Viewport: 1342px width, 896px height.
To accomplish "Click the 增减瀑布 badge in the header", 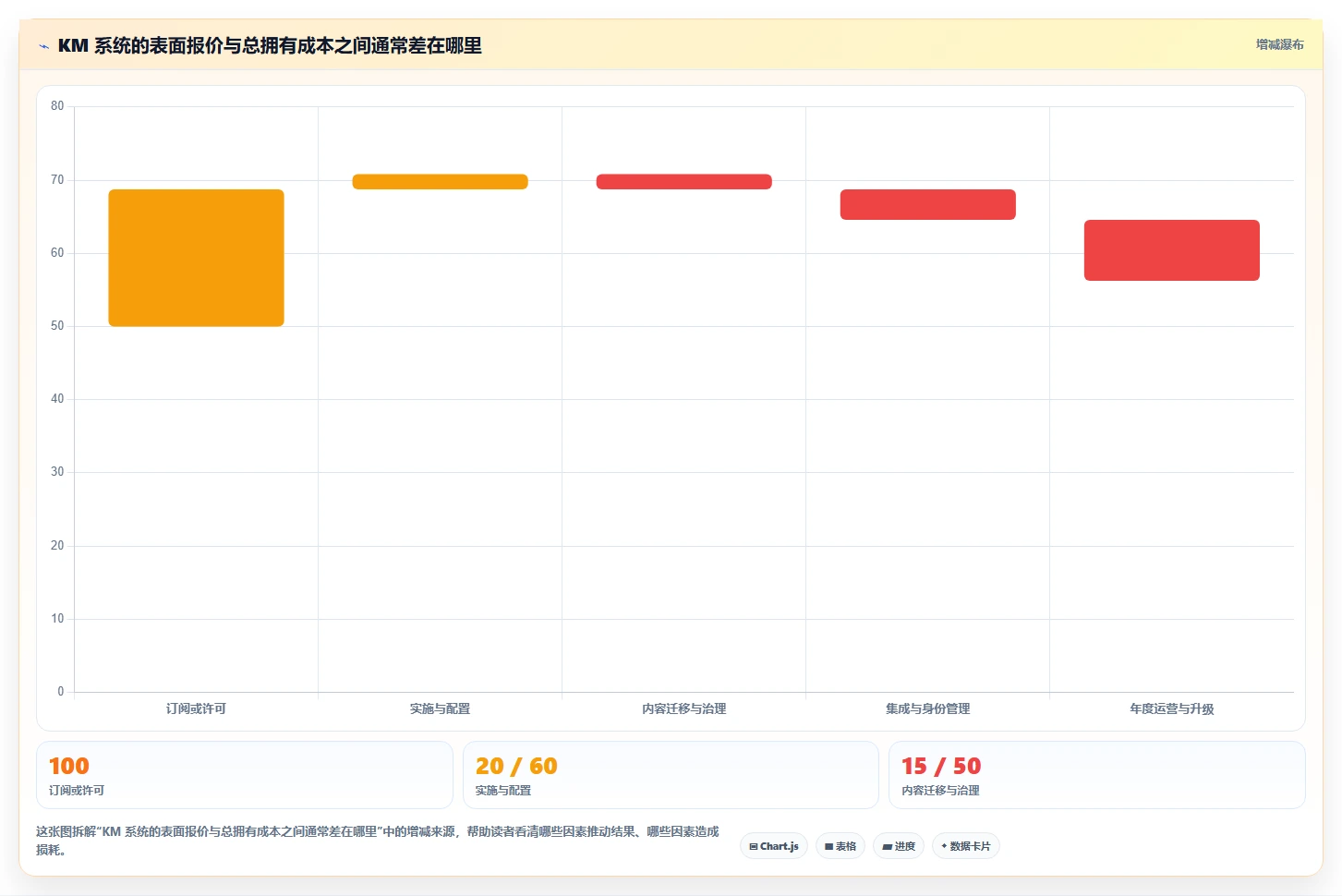I will coord(1279,44).
